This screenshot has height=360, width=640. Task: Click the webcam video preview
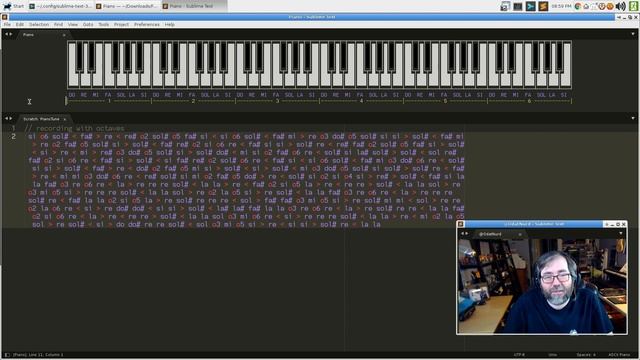[542, 286]
